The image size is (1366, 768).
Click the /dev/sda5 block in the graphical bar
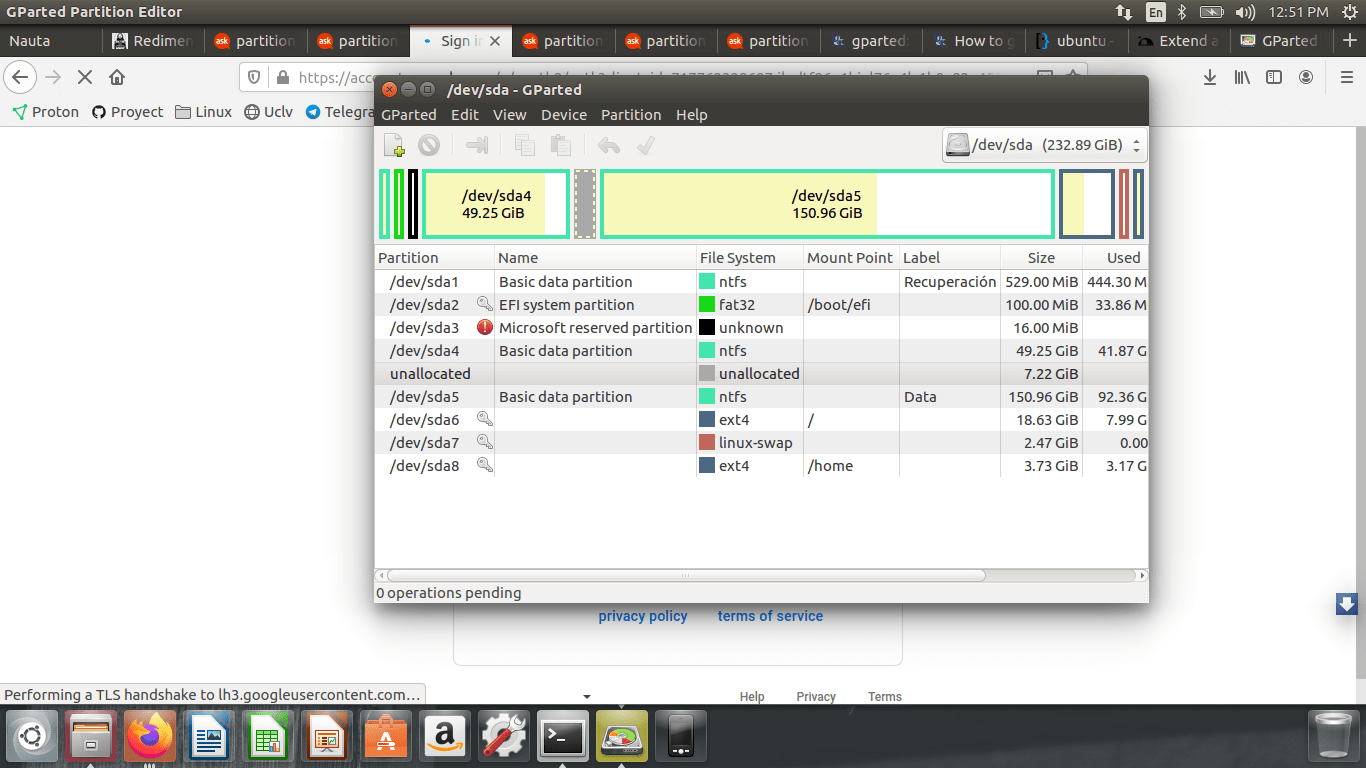(x=827, y=204)
